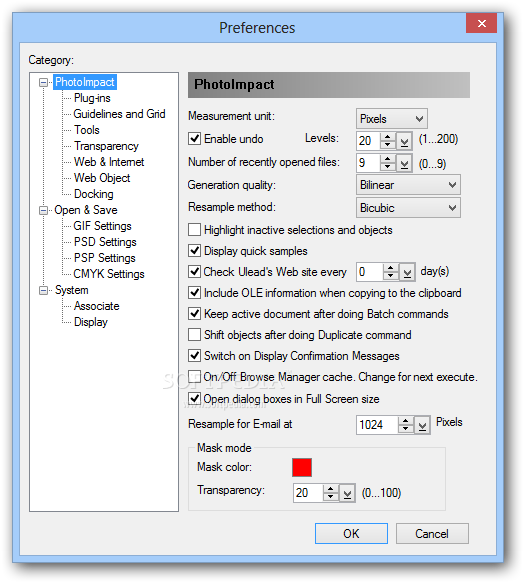The width and height of the screenshot is (524, 583).
Task: Toggle Open dialog boxes Full Screen
Action: tap(195, 399)
